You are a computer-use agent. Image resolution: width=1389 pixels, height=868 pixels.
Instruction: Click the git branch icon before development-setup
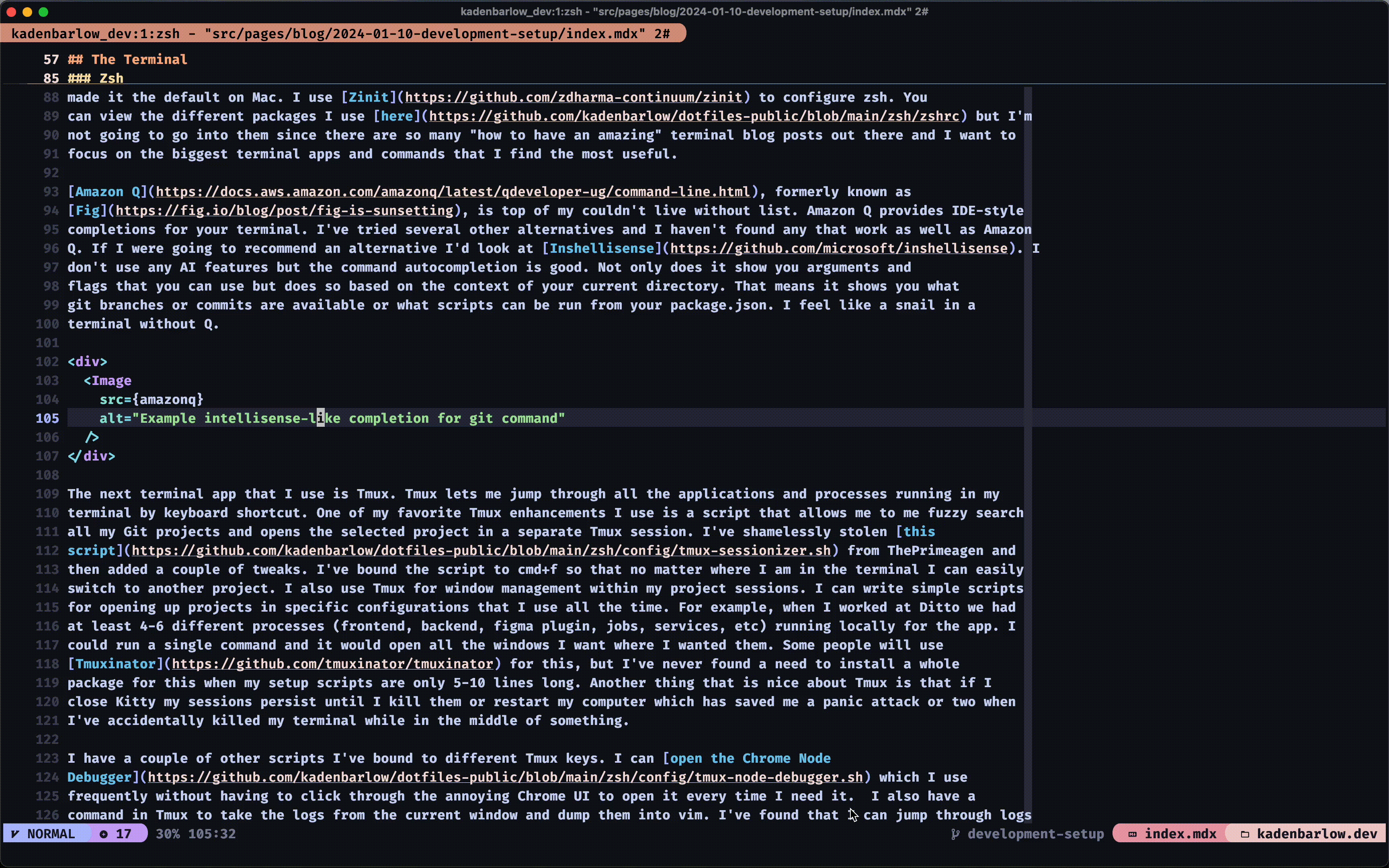click(x=955, y=833)
